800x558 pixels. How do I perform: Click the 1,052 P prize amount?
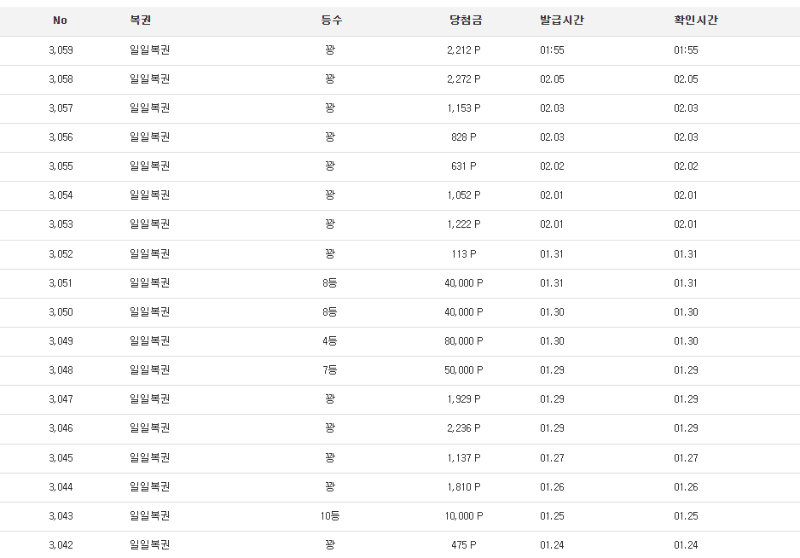coord(464,195)
